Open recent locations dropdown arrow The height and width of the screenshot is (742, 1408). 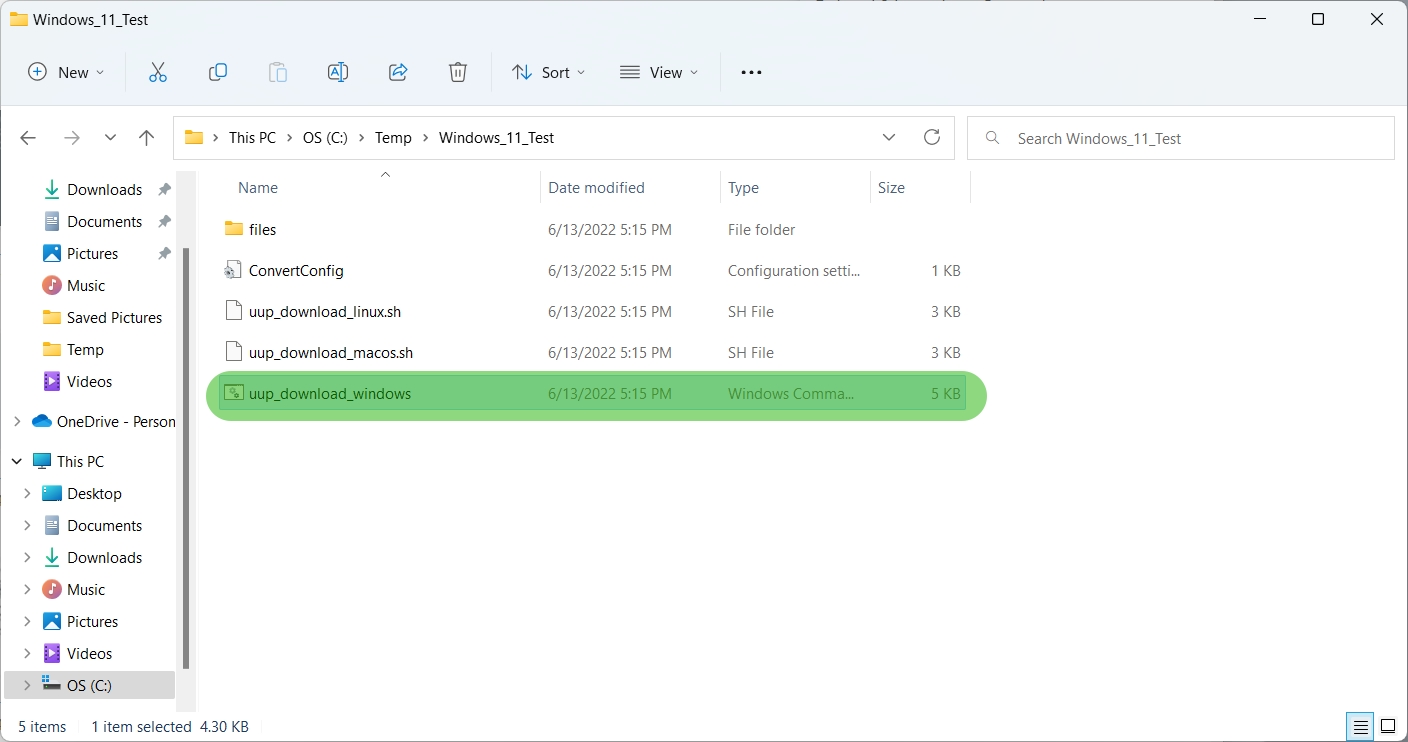coord(110,138)
